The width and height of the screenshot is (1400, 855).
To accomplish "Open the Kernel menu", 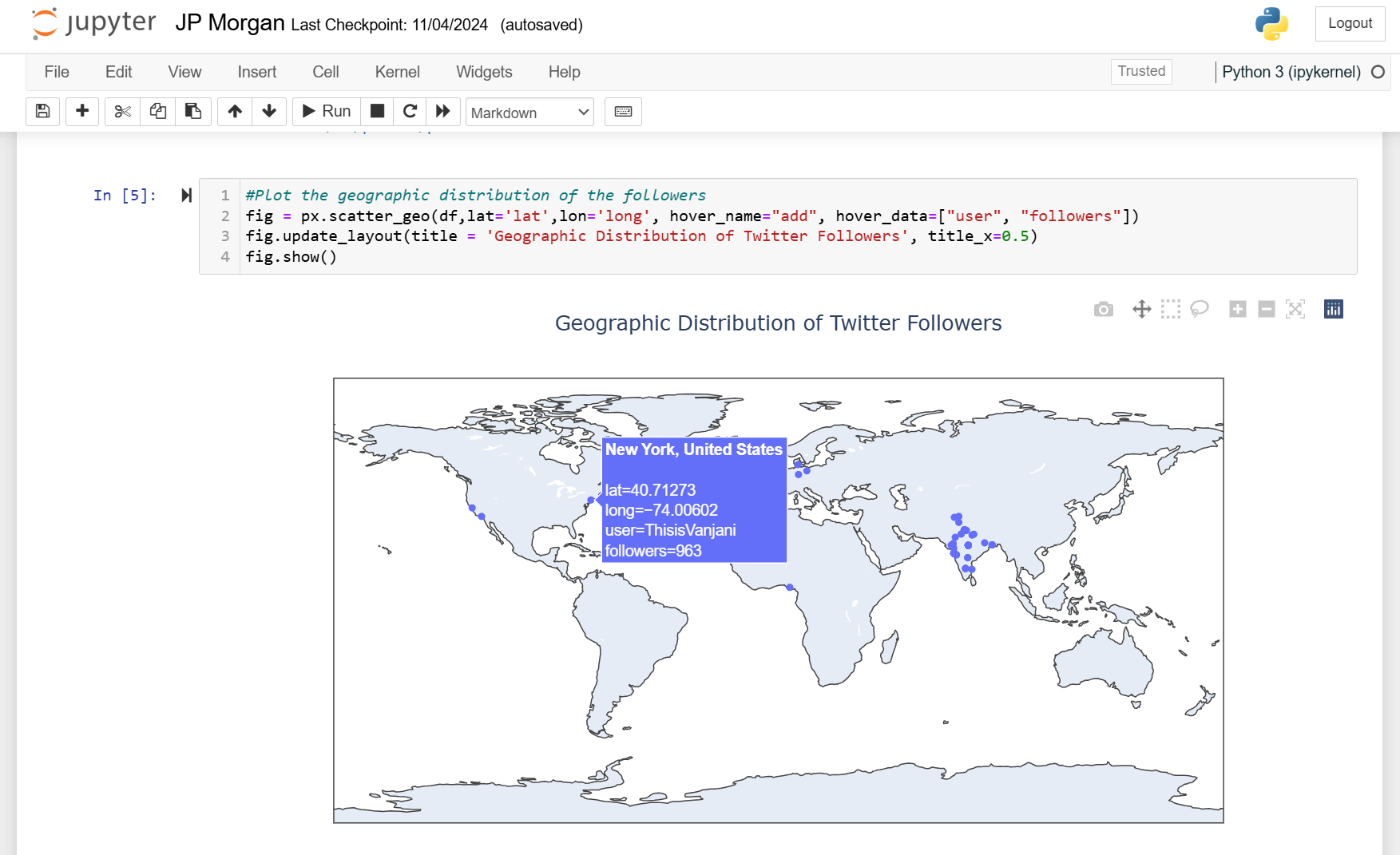I will tap(398, 72).
